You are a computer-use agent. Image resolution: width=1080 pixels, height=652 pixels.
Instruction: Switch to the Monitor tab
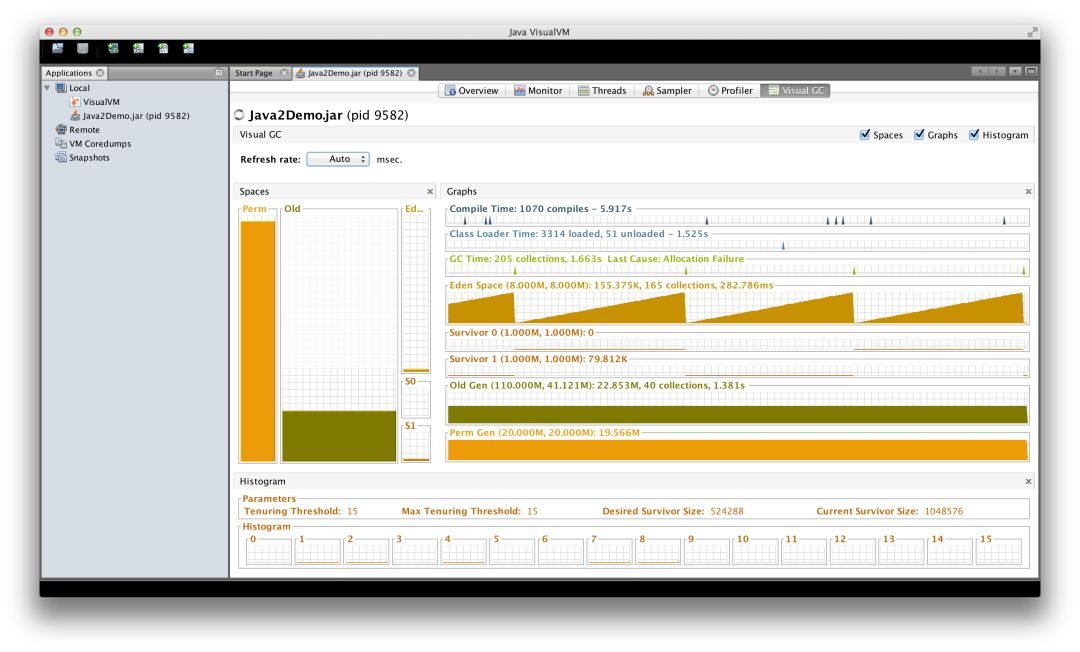[x=538, y=91]
